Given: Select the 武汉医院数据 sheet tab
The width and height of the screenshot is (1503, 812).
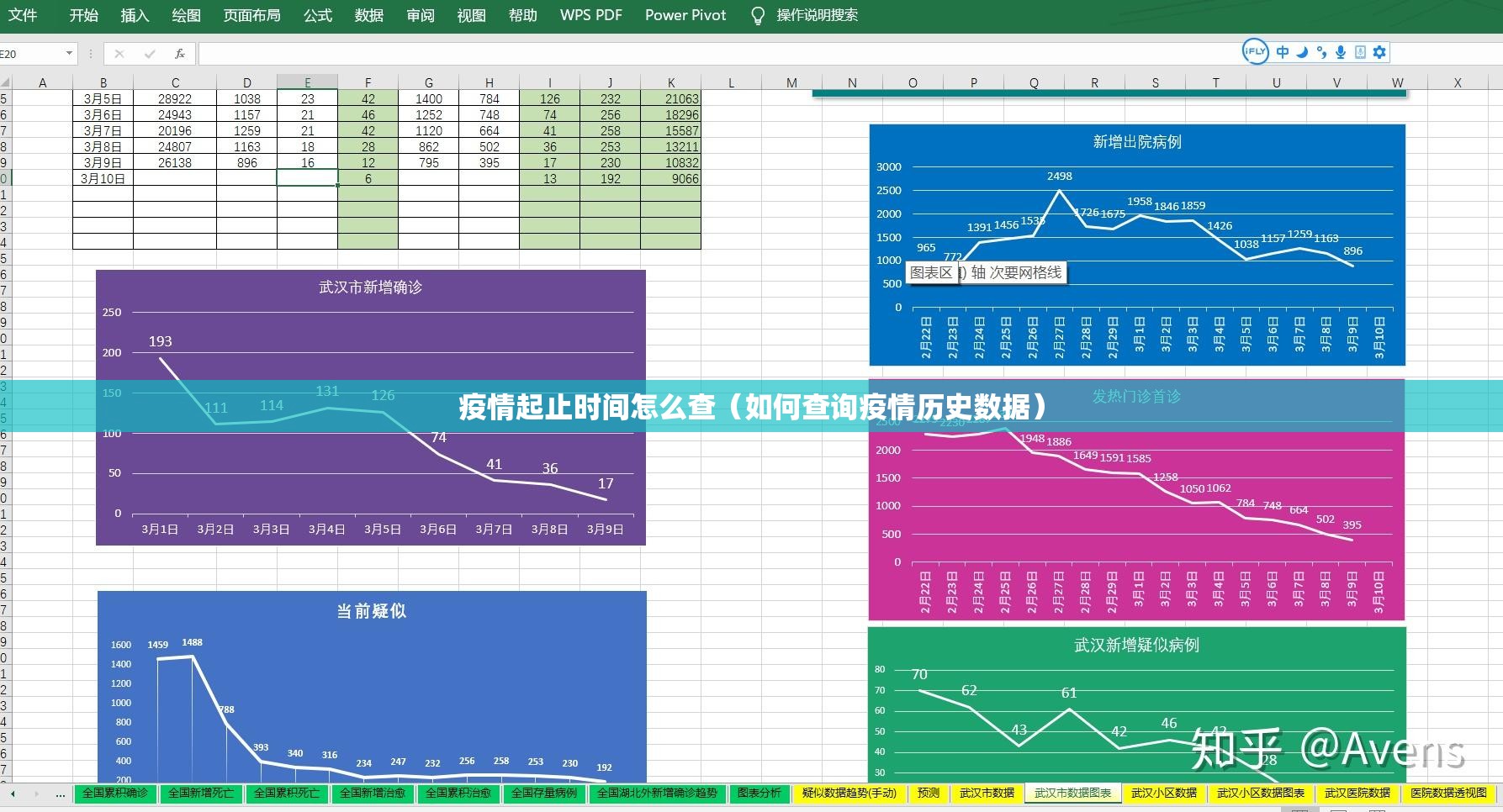Looking at the screenshot, I should [1356, 793].
